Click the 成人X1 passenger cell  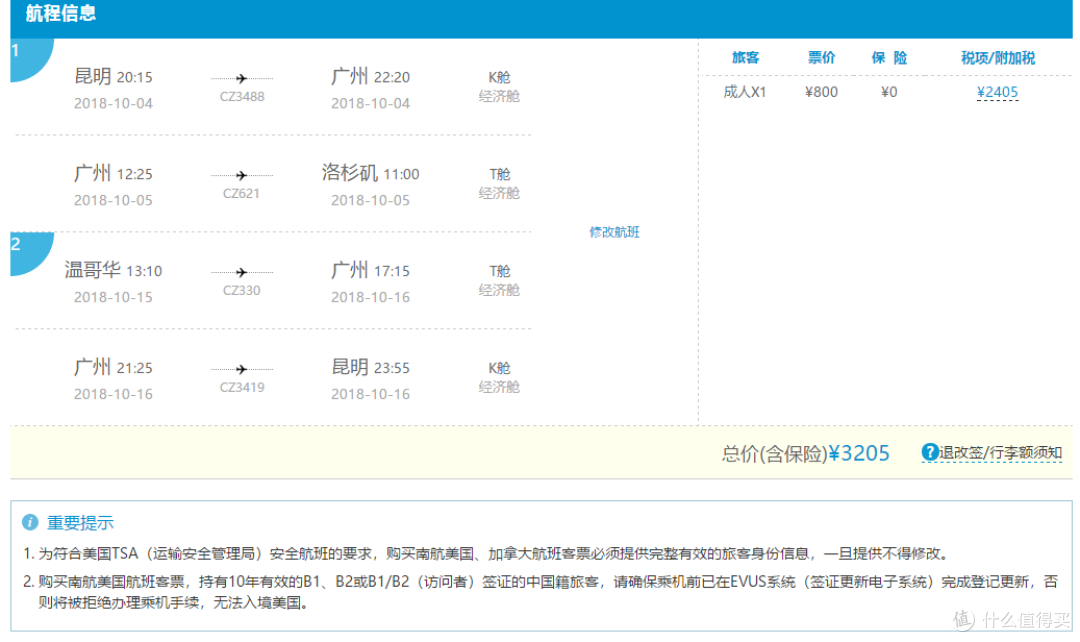coord(745,92)
